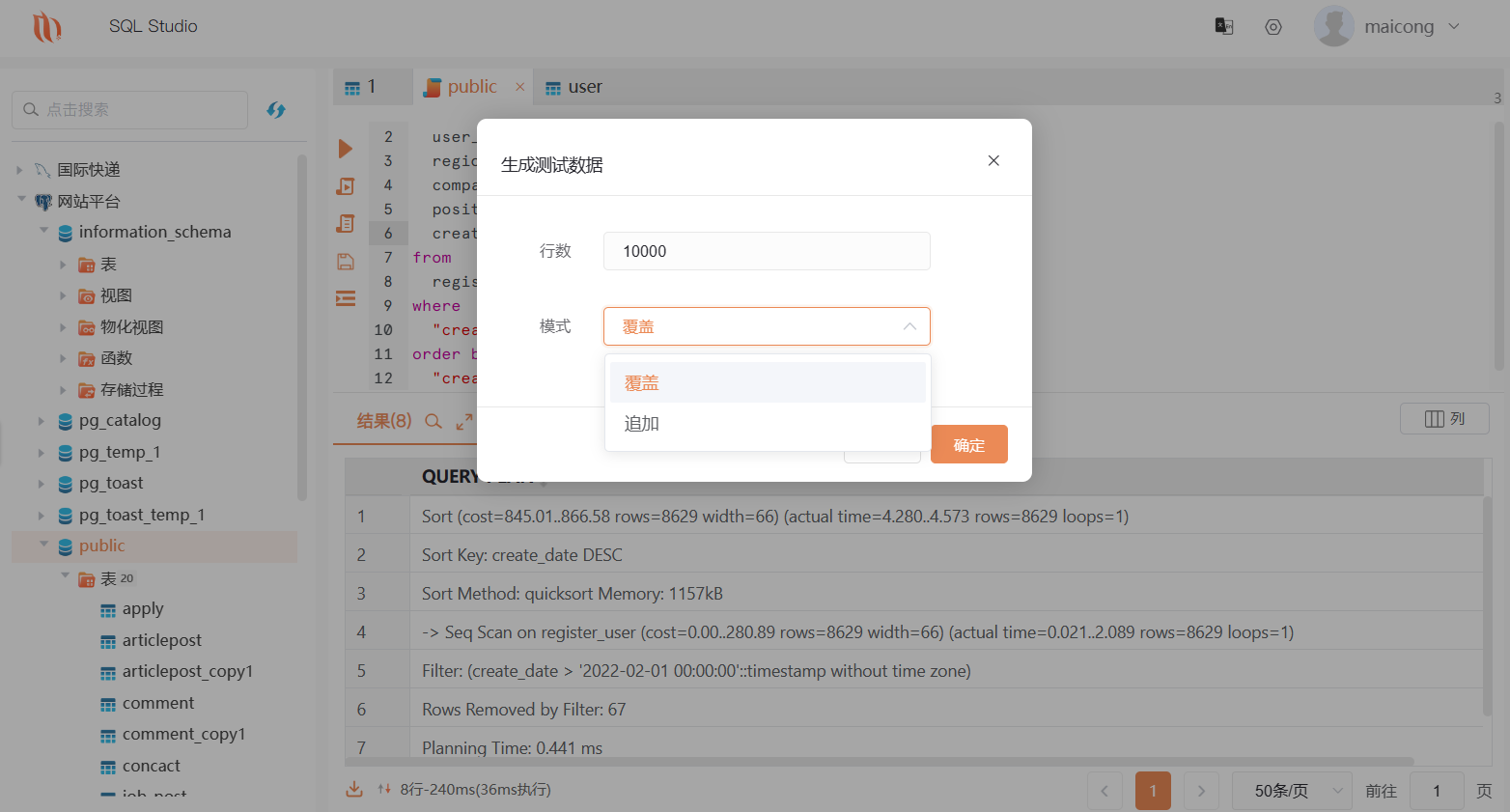Screen dimensions: 1510x812
Task: Select page 1 button
Action: pos(1153,791)
